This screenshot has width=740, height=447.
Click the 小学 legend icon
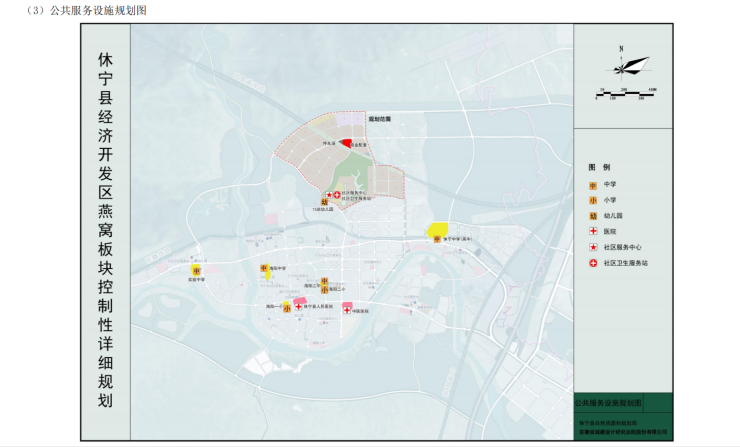(x=593, y=201)
